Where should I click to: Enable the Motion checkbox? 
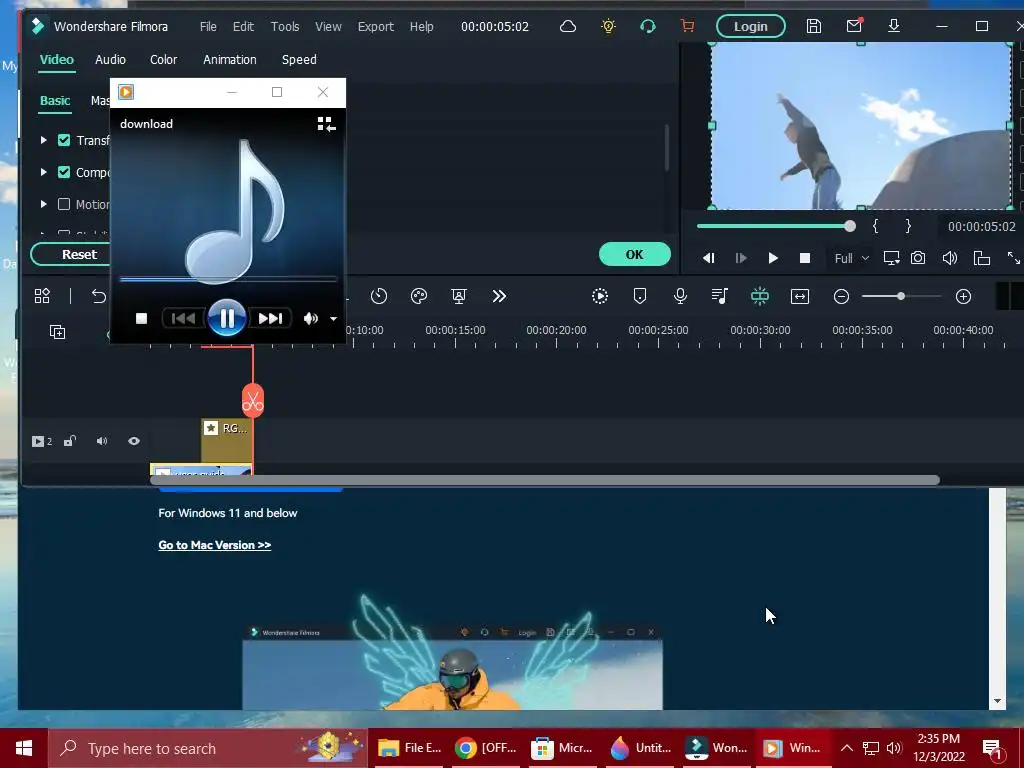pos(64,204)
